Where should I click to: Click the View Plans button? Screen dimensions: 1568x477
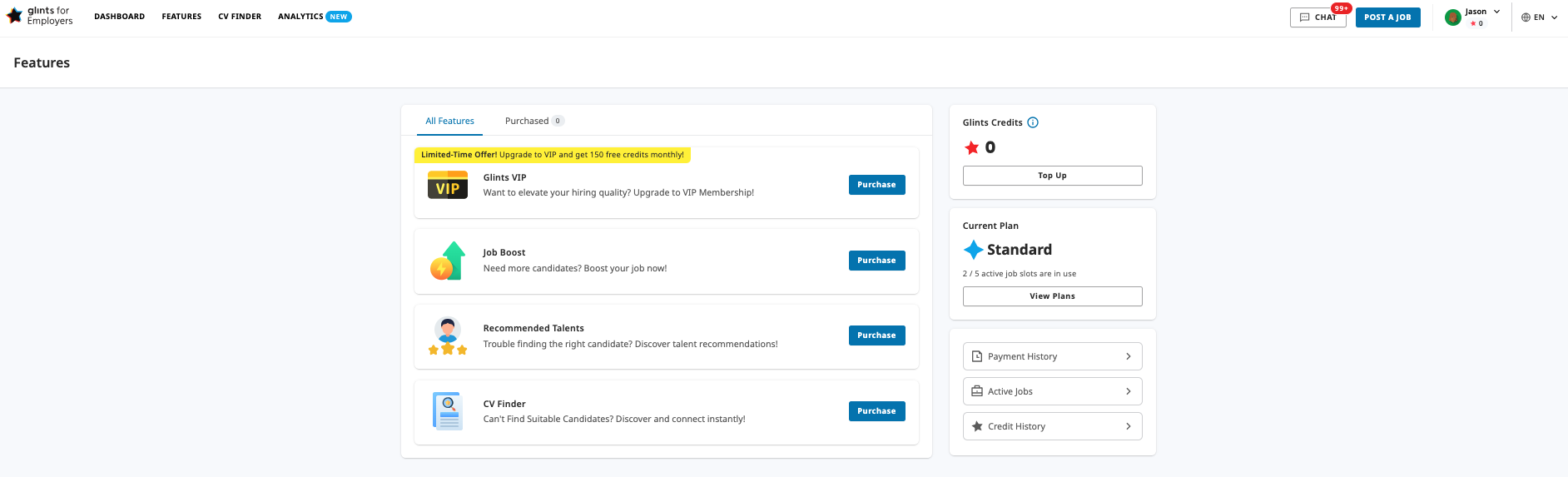(1052, 296)
